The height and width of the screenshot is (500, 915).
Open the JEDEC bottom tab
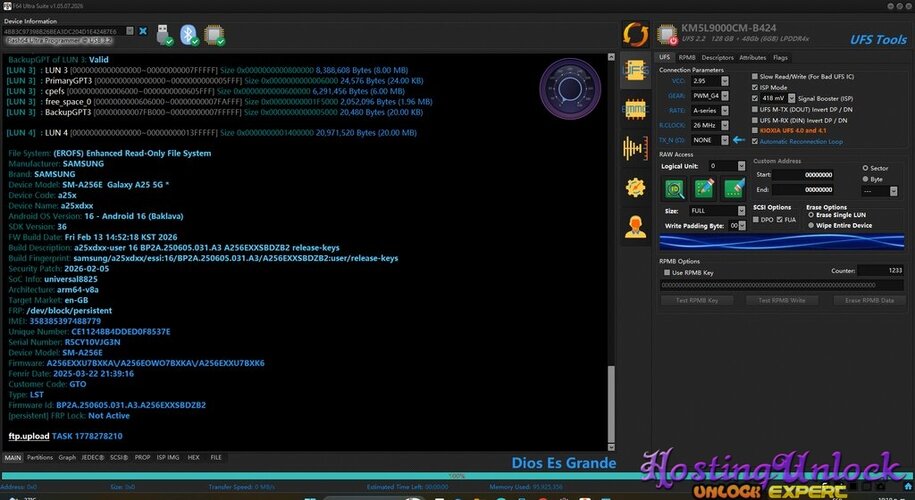click(93, 457)
